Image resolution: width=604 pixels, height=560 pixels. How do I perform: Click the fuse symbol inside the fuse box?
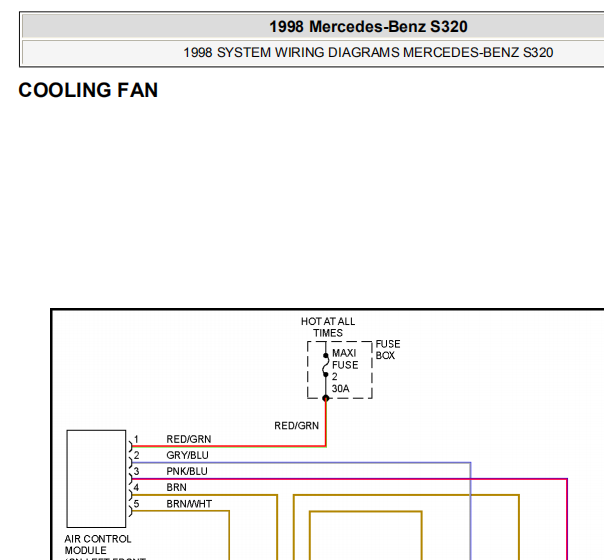coord(325,365)
